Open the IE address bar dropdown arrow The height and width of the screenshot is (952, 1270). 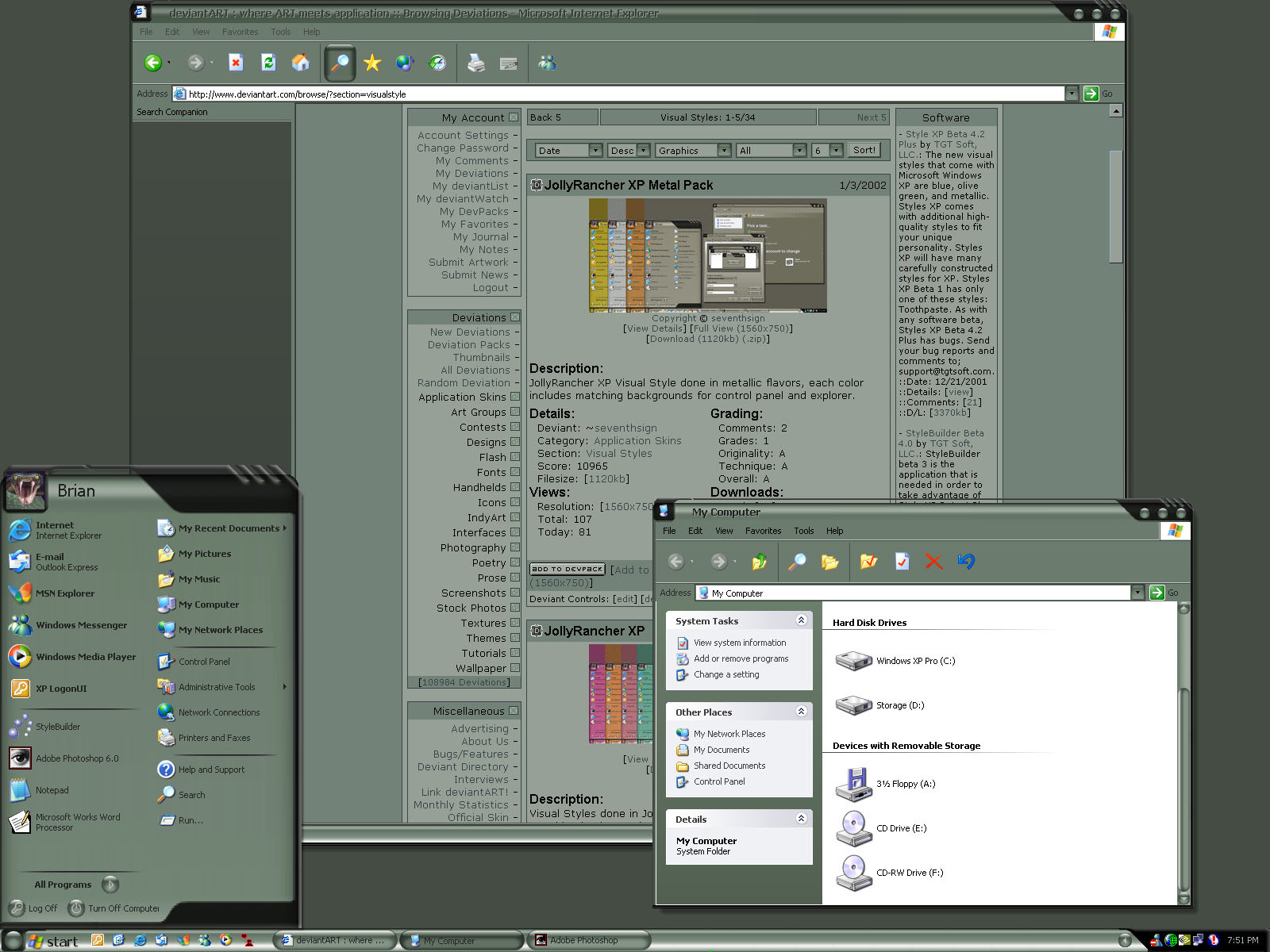point(1071,94)
